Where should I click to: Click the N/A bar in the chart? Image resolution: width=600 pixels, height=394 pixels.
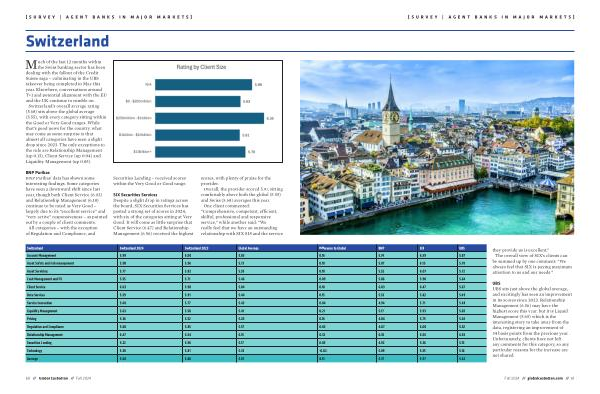tap(204, 85)
